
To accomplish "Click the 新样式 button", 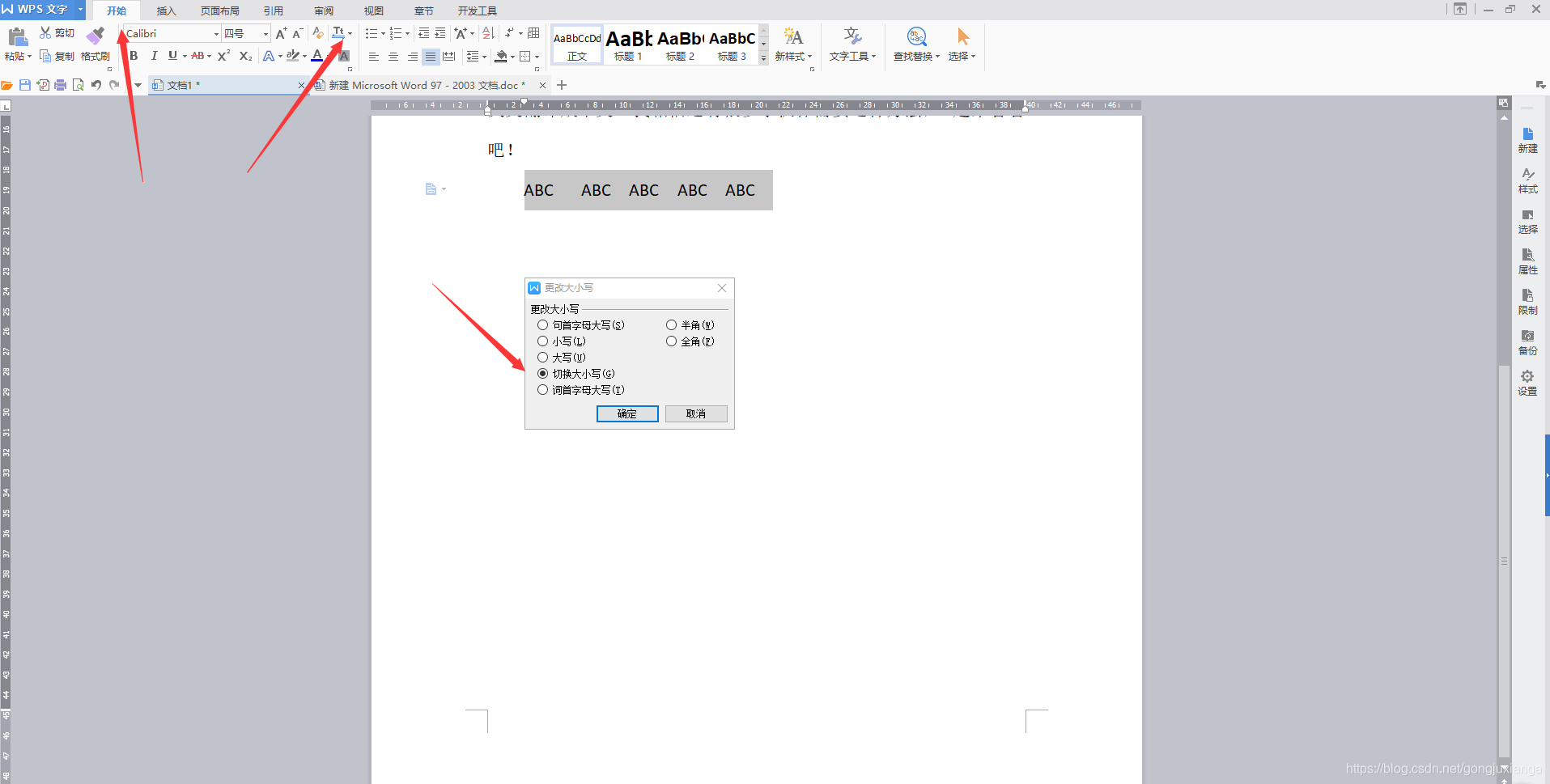I will tap(793, 44).
